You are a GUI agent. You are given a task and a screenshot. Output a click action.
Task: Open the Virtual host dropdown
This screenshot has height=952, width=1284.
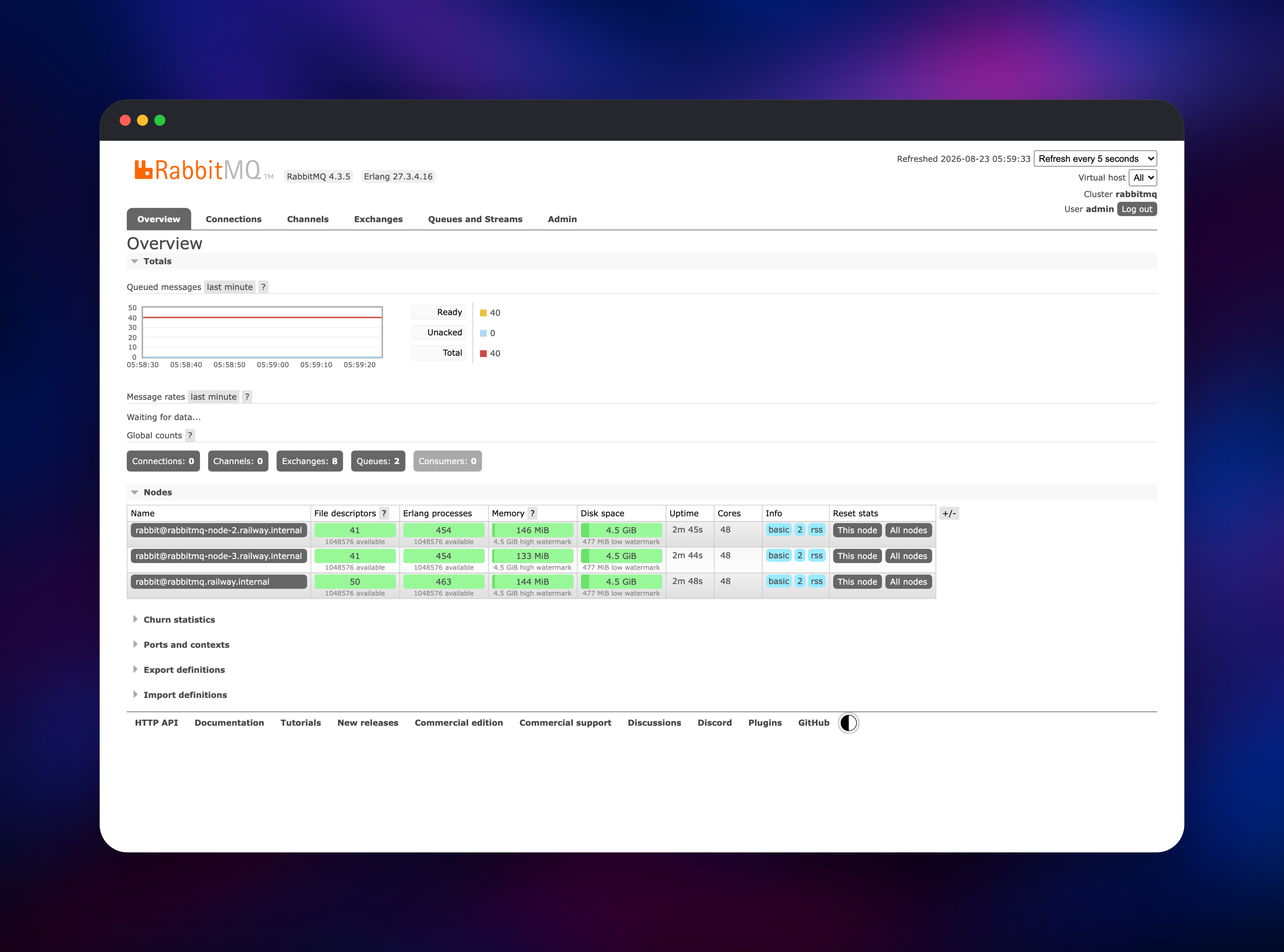[x=1143, y=178]
